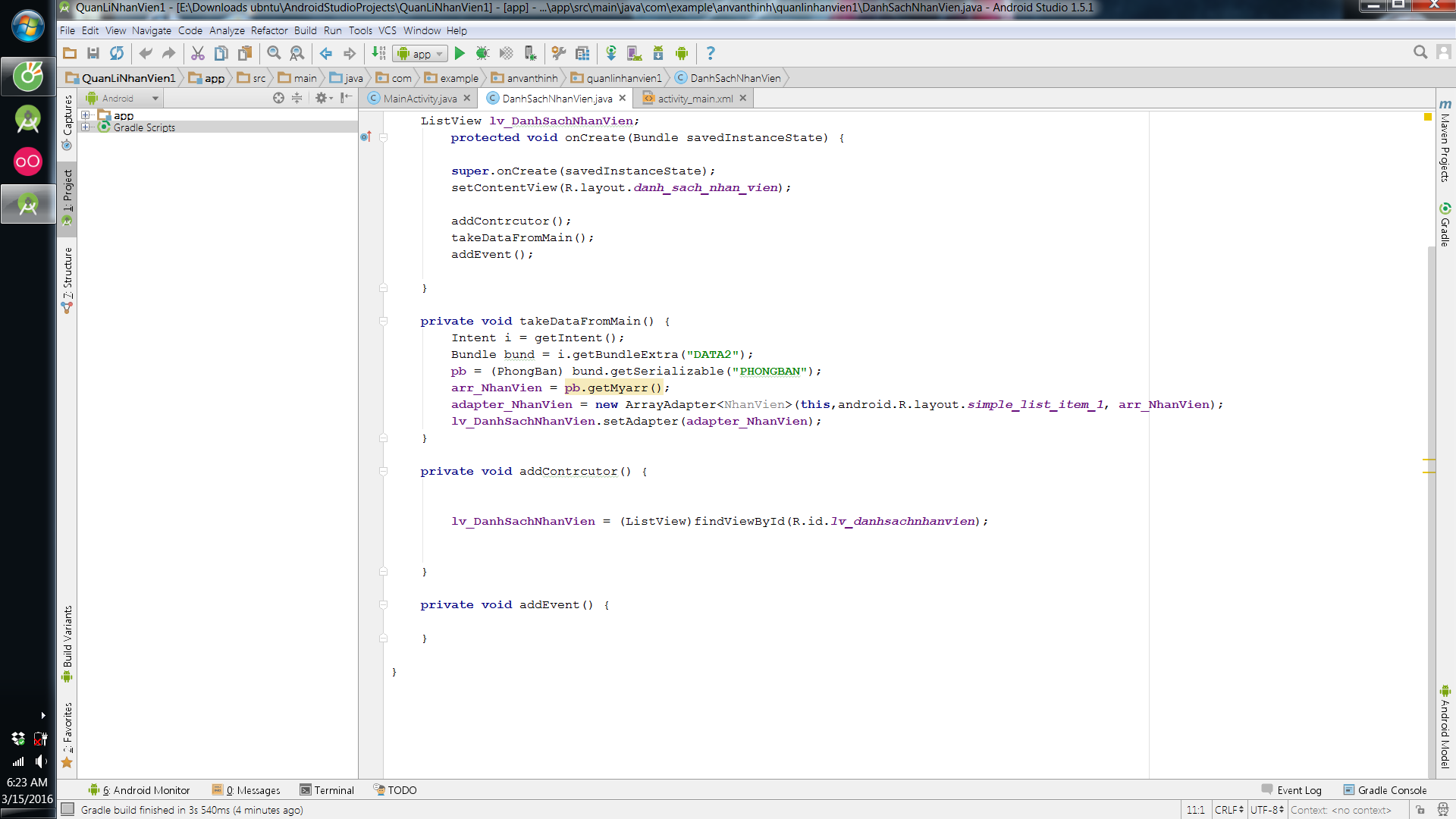Screen dimensions: 1456x819
Task: Collapse the onCreate method fold marker
Action: pos(384,137)
